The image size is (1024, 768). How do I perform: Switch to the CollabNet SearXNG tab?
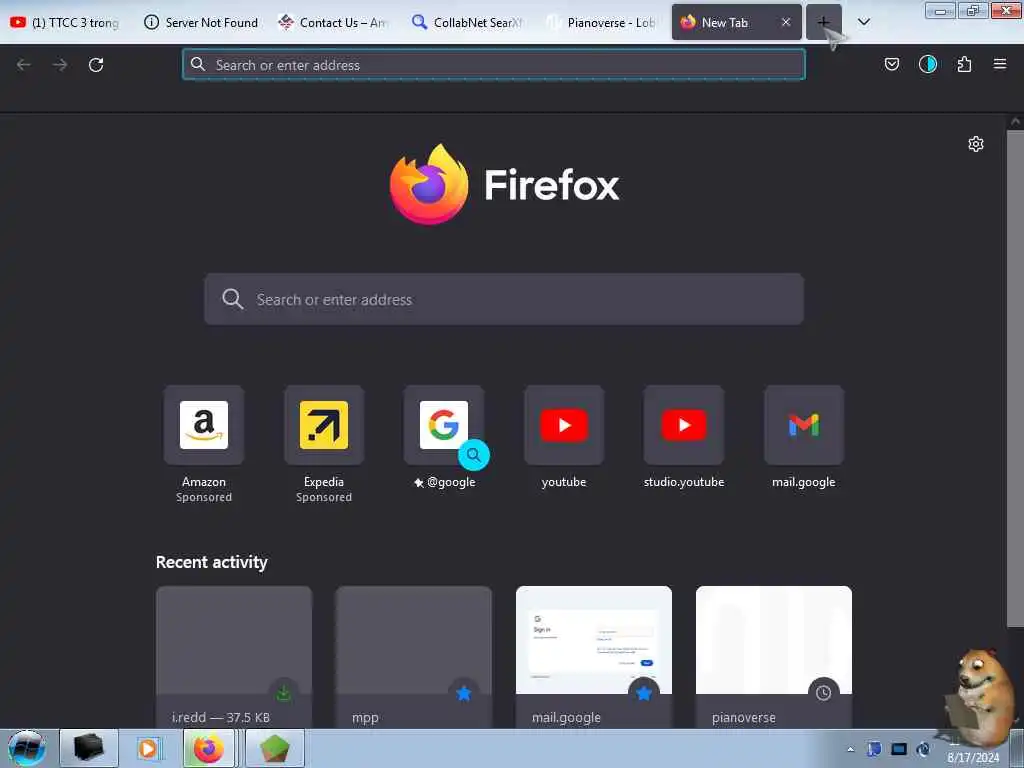pyautogui.click(x=467, y=22)
